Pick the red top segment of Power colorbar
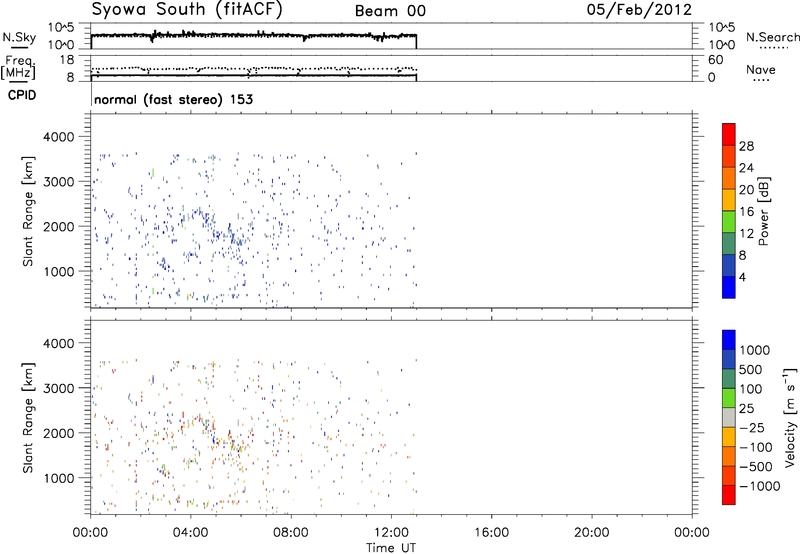The image size is (800, 554). (x=729, y=134)
